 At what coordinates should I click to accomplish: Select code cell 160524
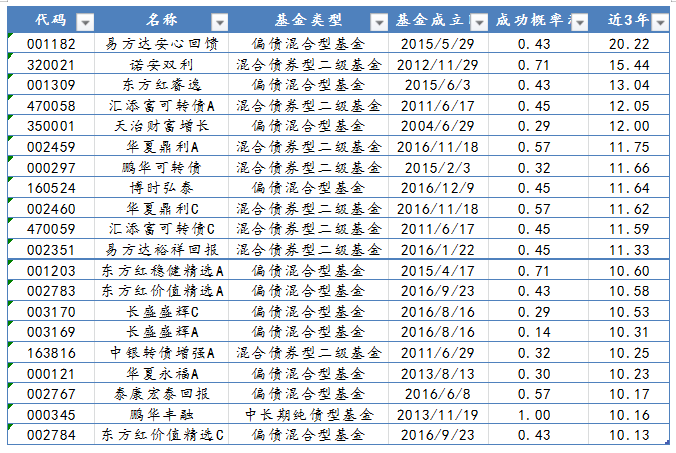pyautogui.click(x=51, y=188)
